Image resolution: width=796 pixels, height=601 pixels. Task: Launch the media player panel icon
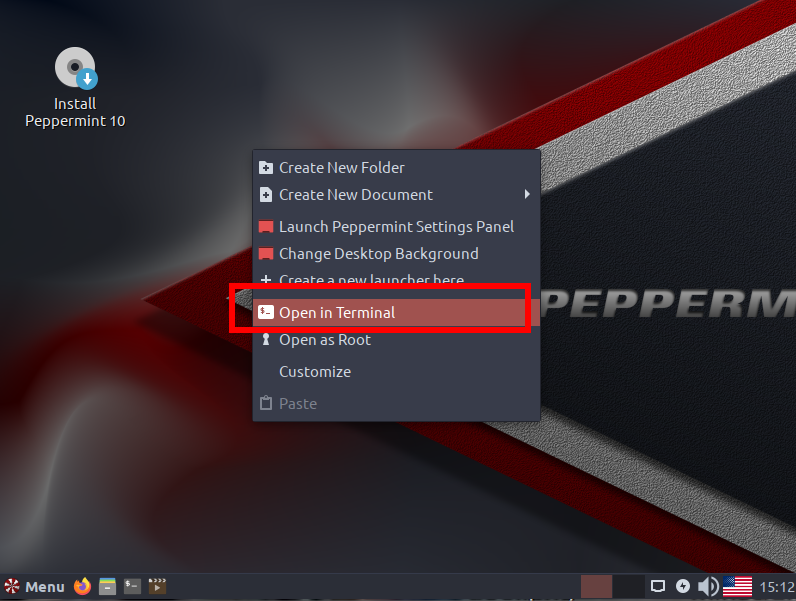(157, 586)
